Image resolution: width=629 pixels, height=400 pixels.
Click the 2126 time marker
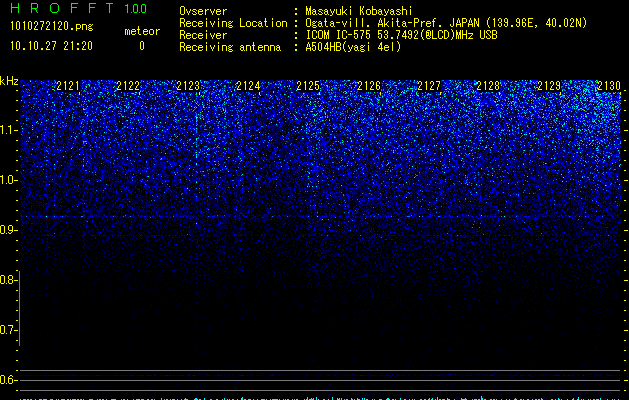pyautogui.click(x=369, y=86)
